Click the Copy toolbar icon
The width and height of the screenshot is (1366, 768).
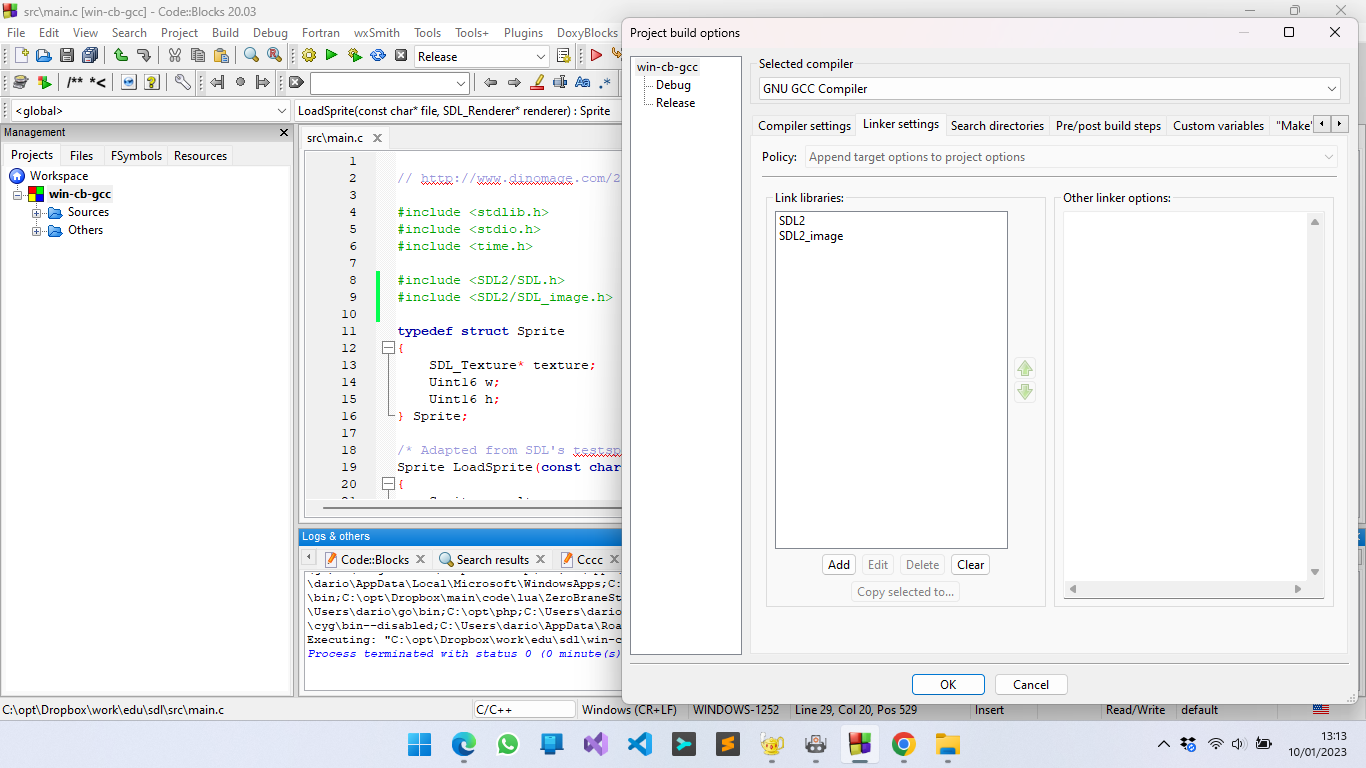pyautogui.click(x=198, y=56)
